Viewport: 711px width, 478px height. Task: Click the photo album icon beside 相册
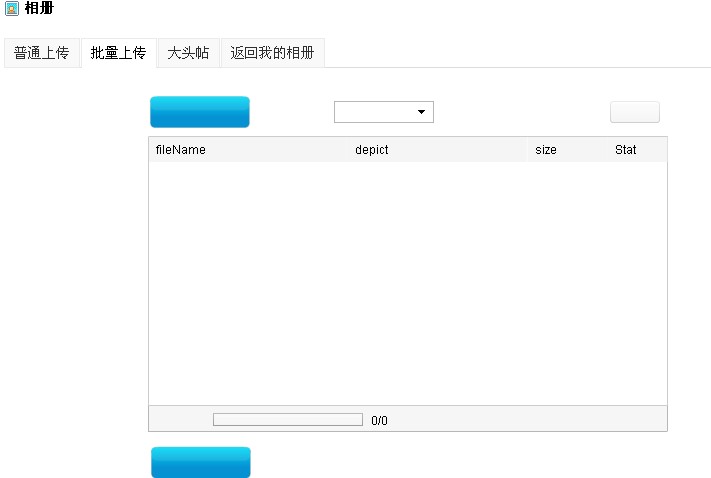[x=12, y=8]
